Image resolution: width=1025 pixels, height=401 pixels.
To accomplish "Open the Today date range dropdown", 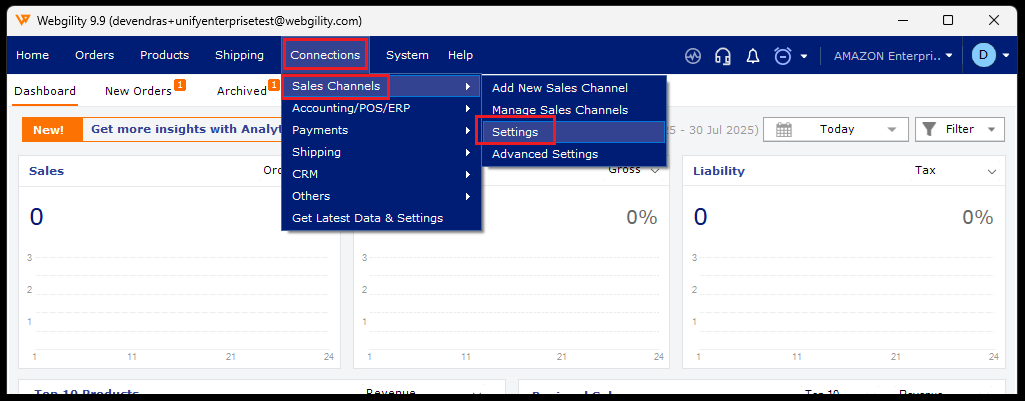I will click(890, 130).
